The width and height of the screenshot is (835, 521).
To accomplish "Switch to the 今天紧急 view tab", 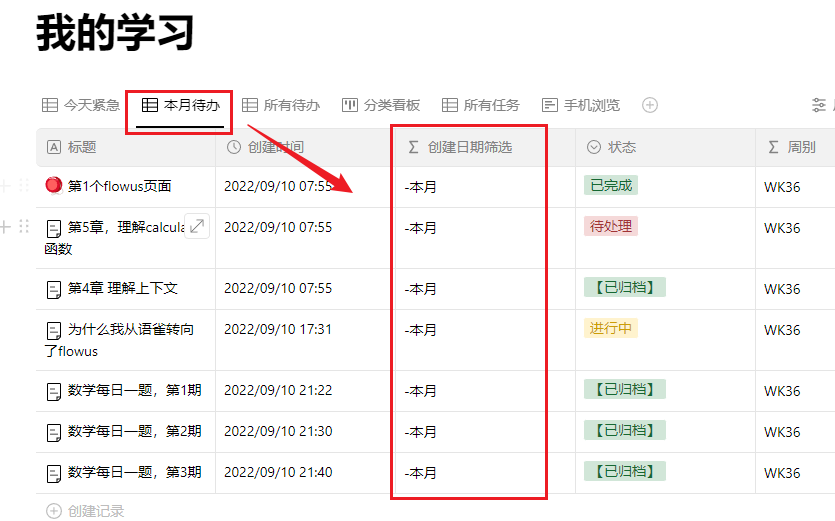I will tap(81, 105).
